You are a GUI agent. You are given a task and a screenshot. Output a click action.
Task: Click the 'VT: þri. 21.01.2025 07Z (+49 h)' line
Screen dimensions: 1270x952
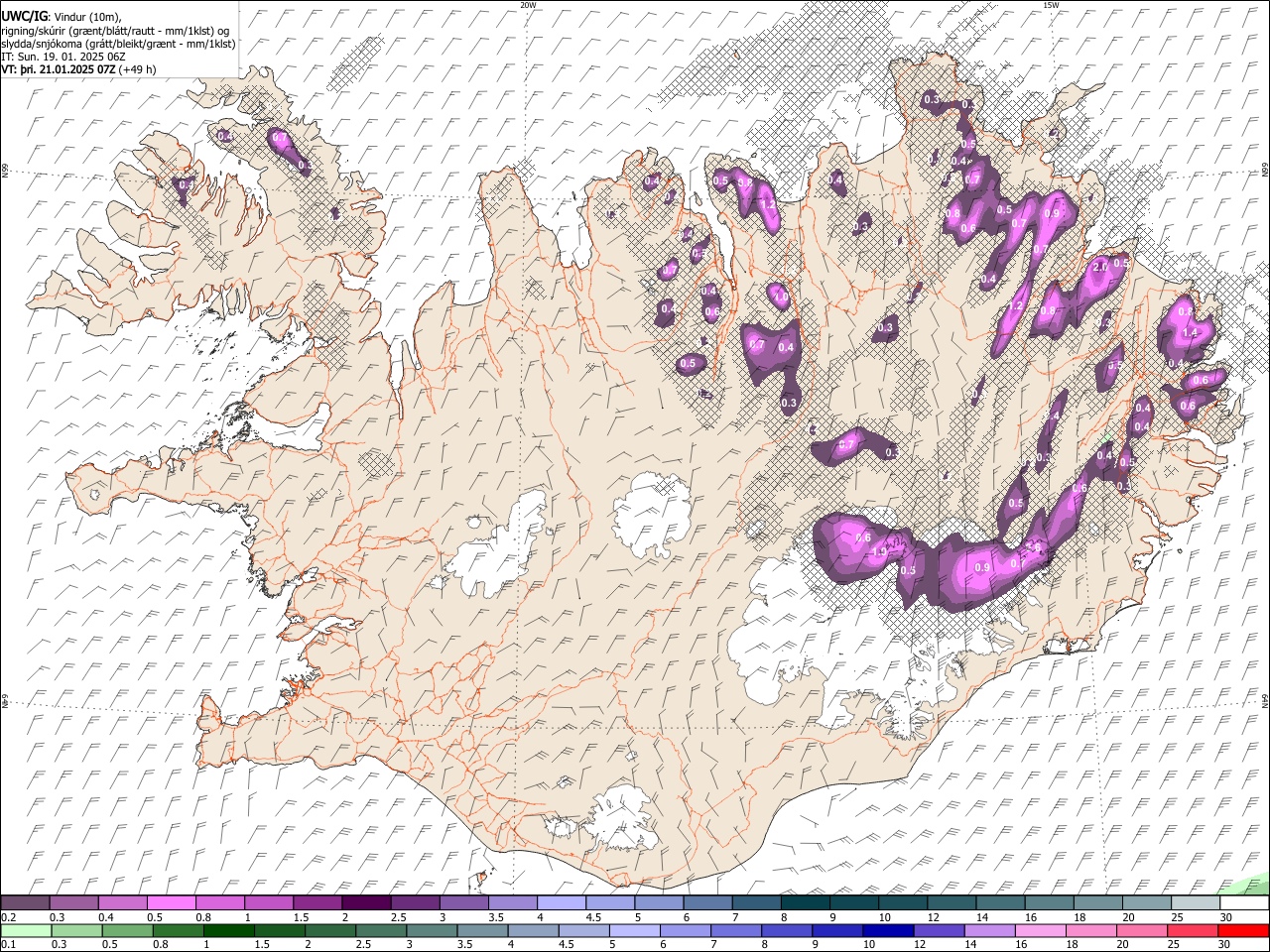[79, 69]
